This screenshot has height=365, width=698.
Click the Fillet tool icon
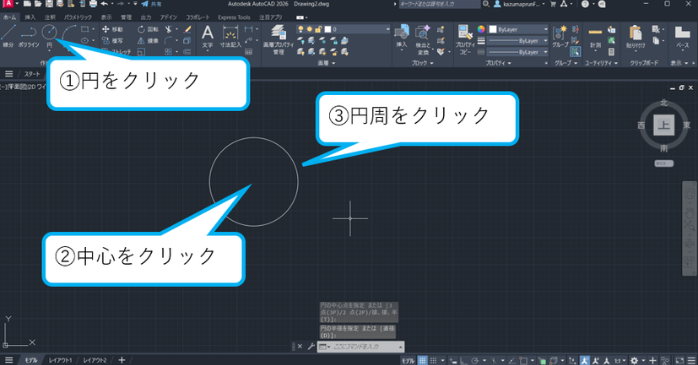click(168, 41)
